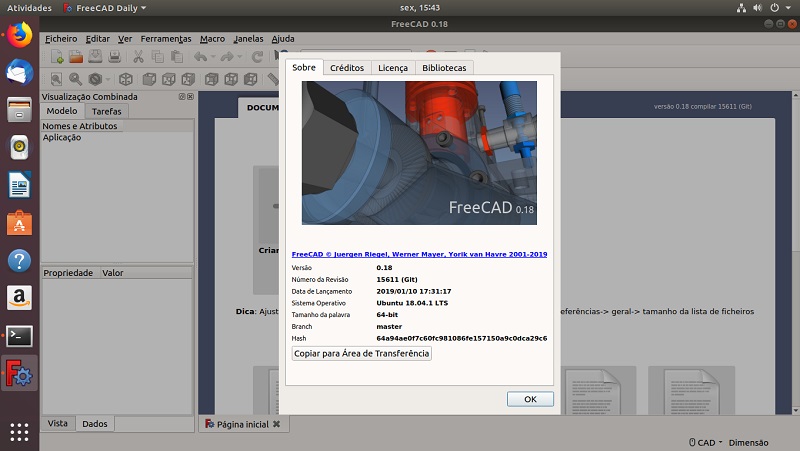Select the Modelo tab
Screen dimensions: 800x451
pyautogui.click(x=62, y=111)
